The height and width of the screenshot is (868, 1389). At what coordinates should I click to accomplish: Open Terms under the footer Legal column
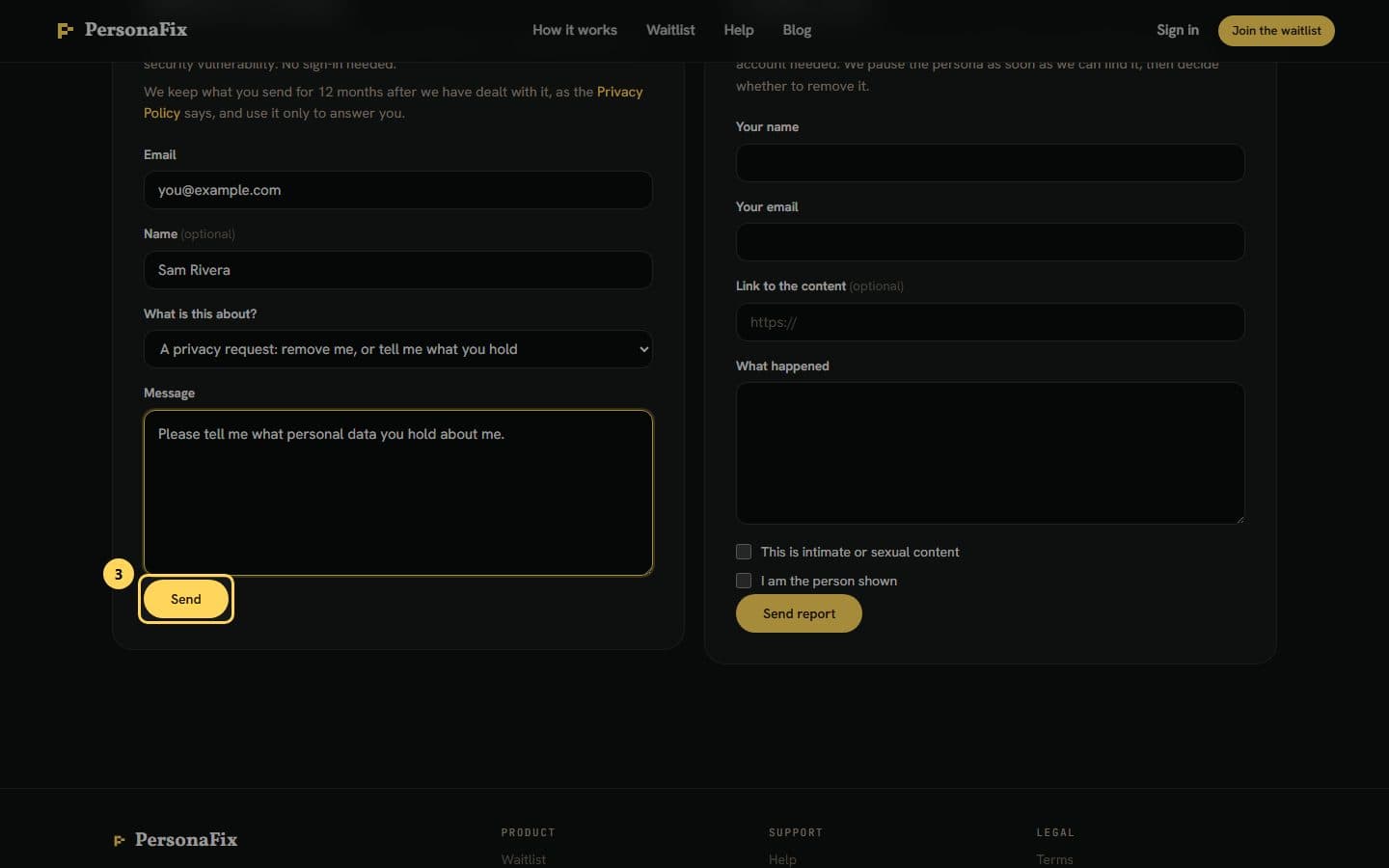click(1054, 859)
